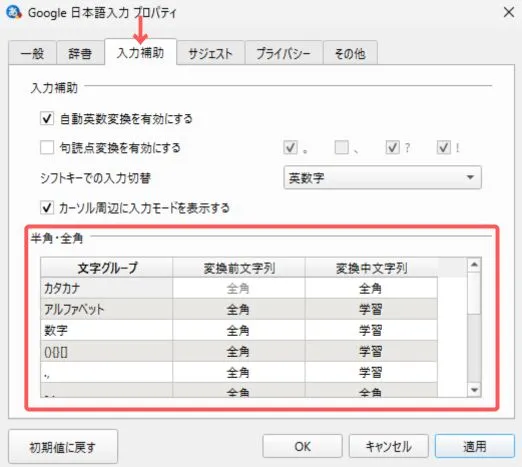
Task: Select the 入力補助 tab
Action: click(x=140, y=53)
